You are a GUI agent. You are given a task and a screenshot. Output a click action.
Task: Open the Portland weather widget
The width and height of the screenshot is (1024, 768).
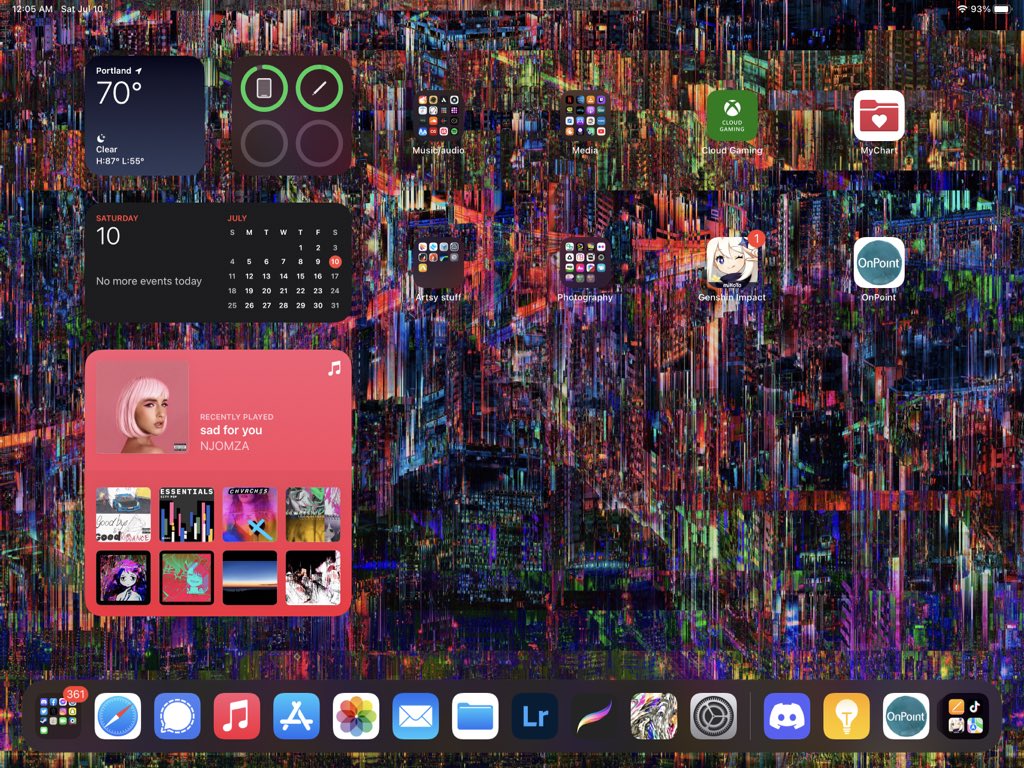click(x=145, y=116)
